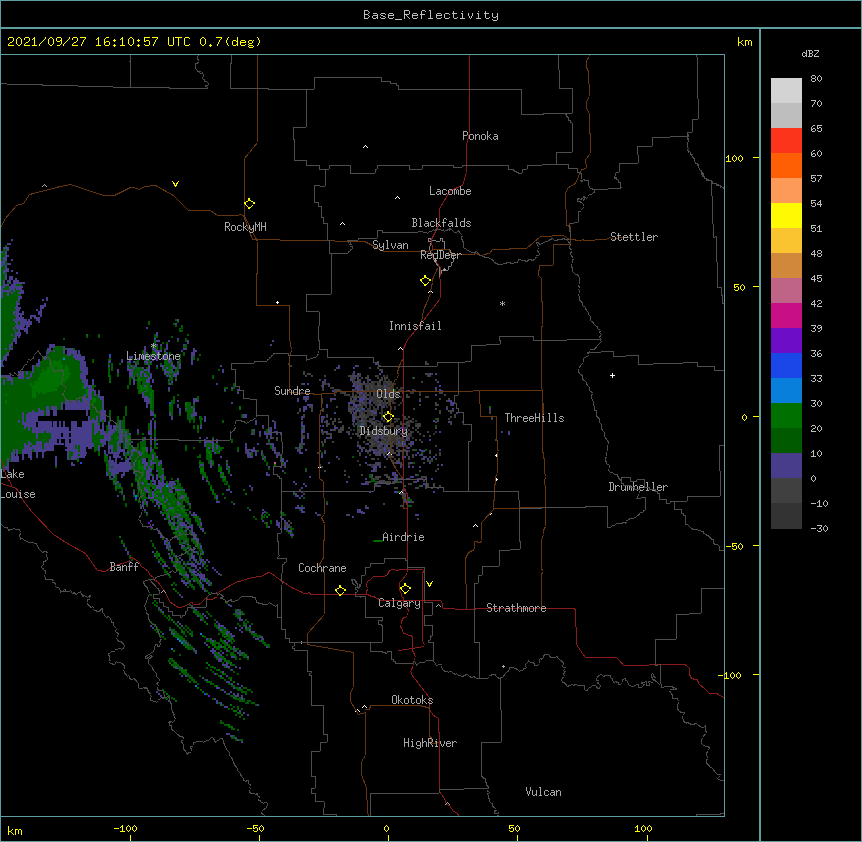Pick the light gray 70-80 dBZ legend swatch
Screen dimensions: 862x842
[x=786, y=91]
